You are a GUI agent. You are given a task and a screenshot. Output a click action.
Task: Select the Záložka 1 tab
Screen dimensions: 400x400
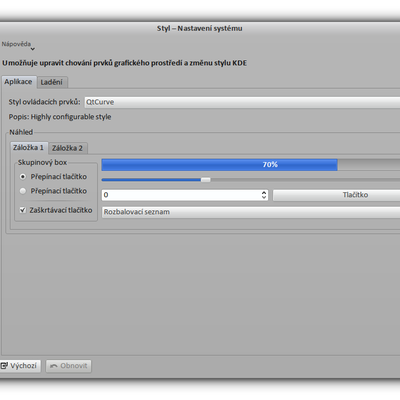tap(29, 147)
